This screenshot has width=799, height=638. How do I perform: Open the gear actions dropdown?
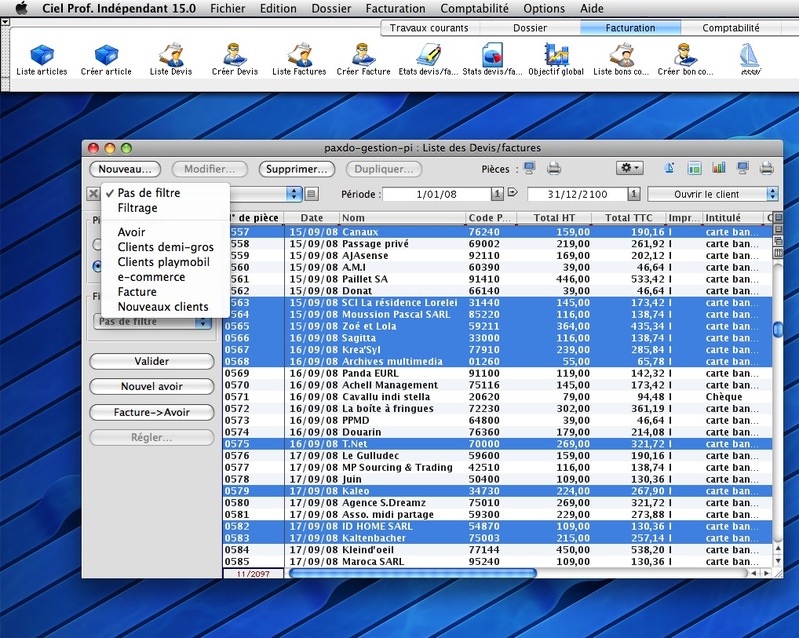tap(630, 168)
